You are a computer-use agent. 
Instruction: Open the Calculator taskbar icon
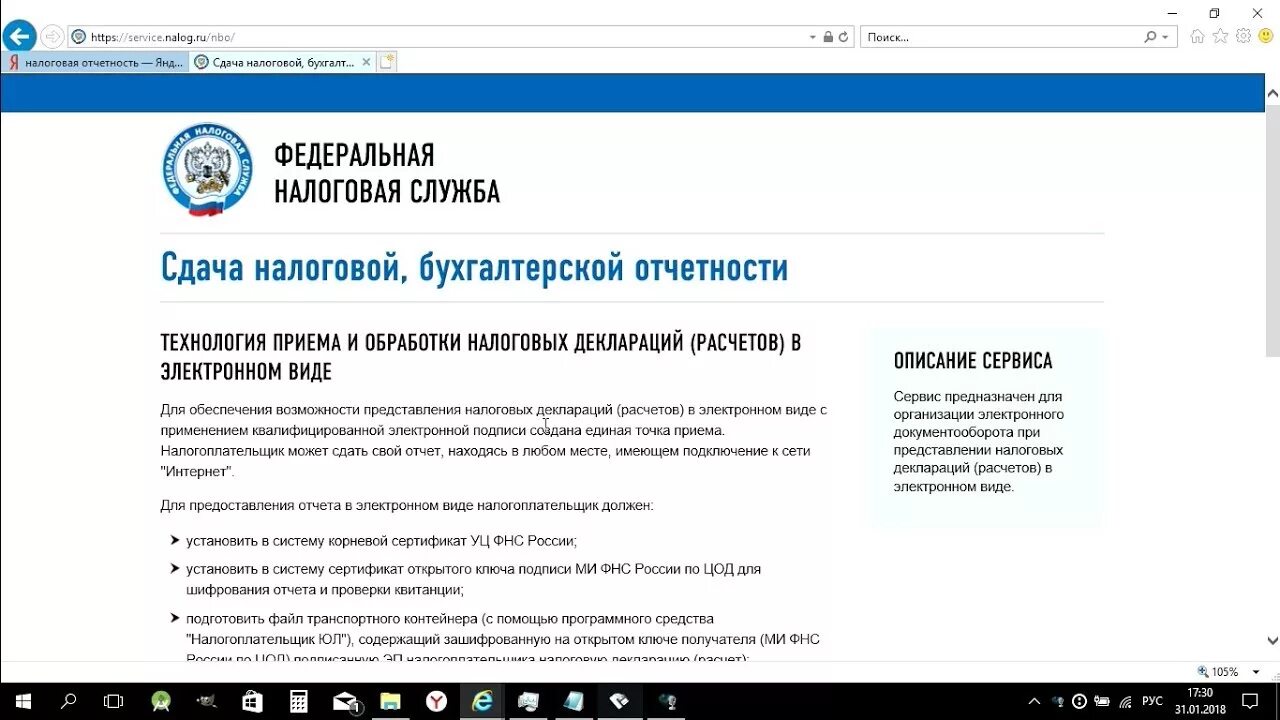click(x=298, y=701)
